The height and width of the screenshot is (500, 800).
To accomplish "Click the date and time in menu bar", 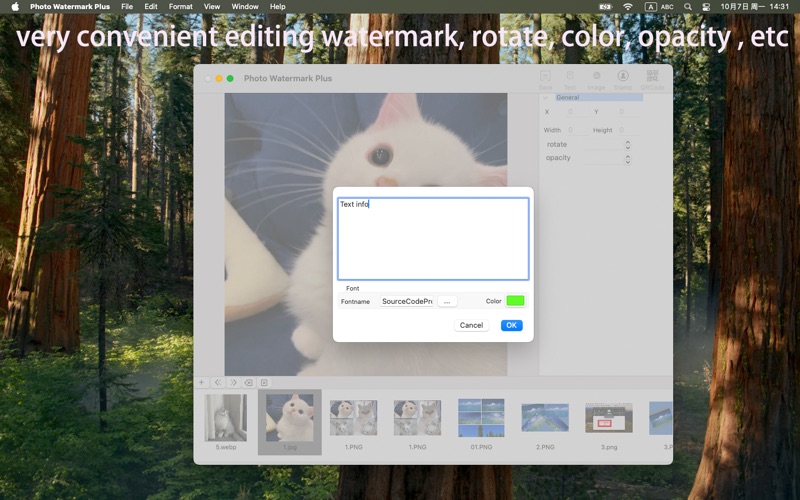I will [x=755, y=7].
